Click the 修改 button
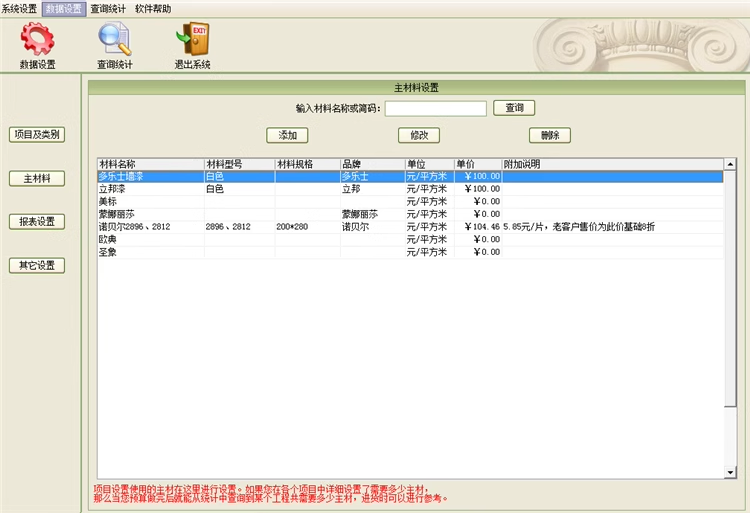The width and height of the screenshot is (750, 513). pos(419,135)
